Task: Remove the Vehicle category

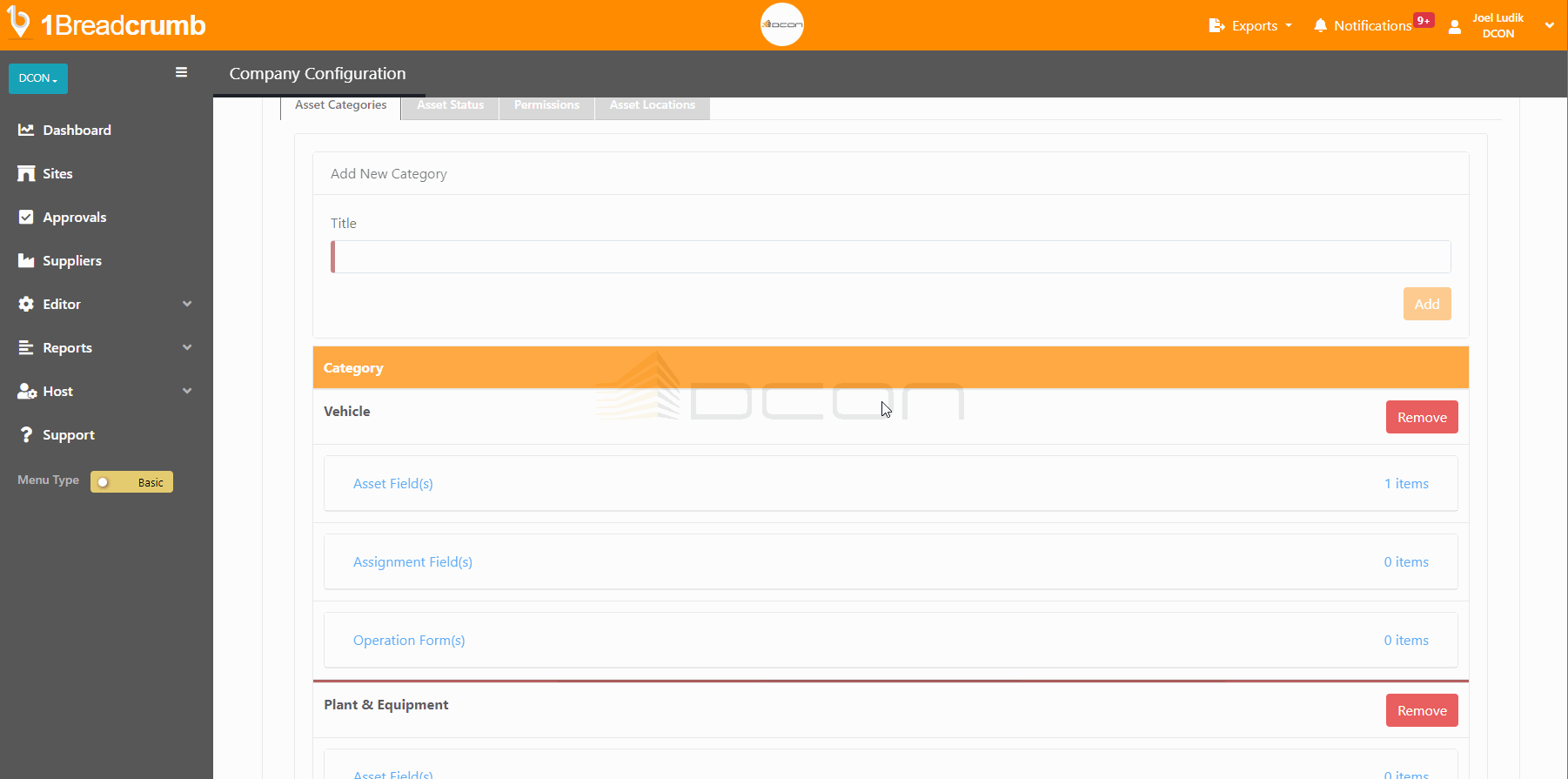Action: click(x=1422, y=417)
